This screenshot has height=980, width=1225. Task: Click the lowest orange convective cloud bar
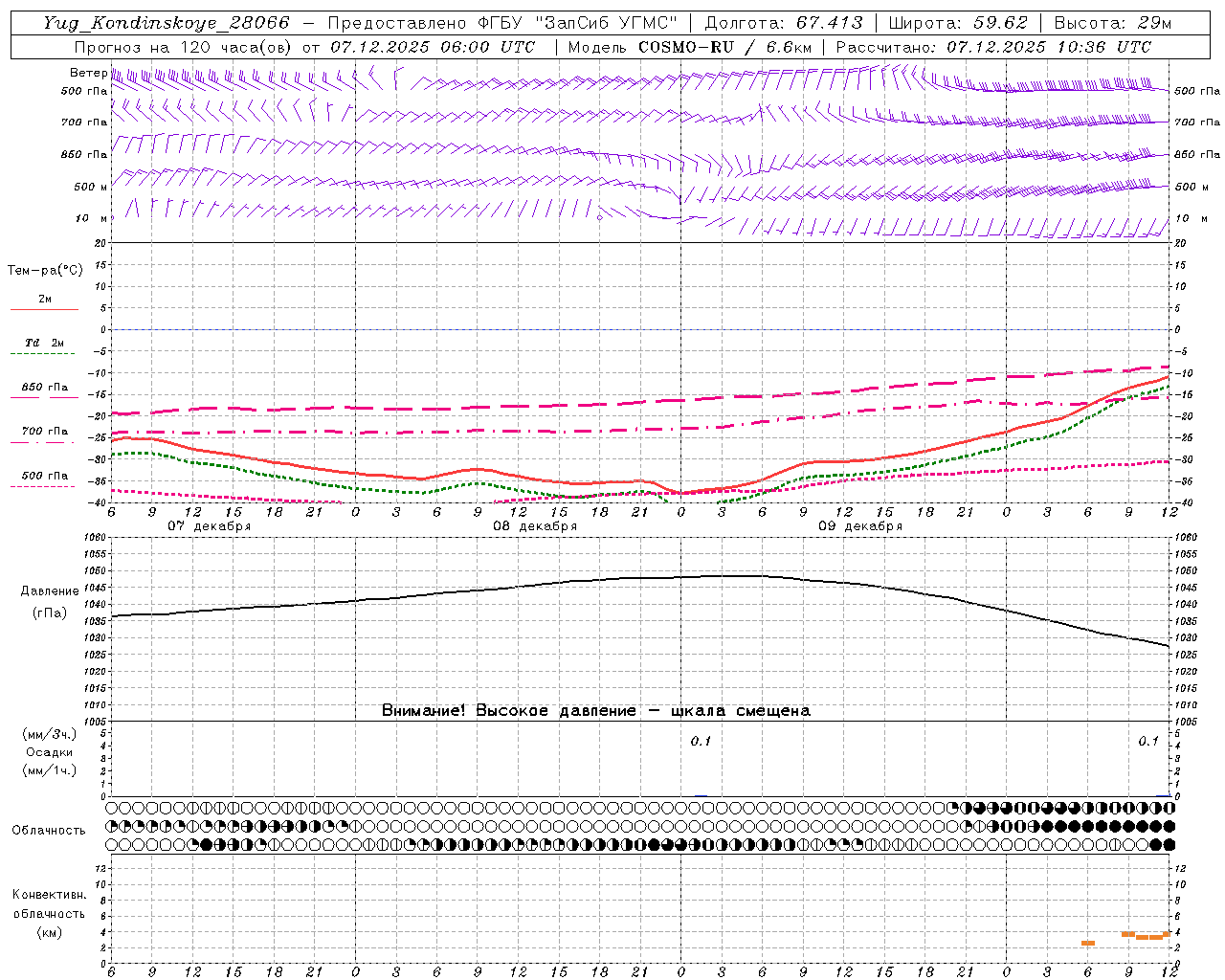pyautogui.click(x=1088, y=944)
